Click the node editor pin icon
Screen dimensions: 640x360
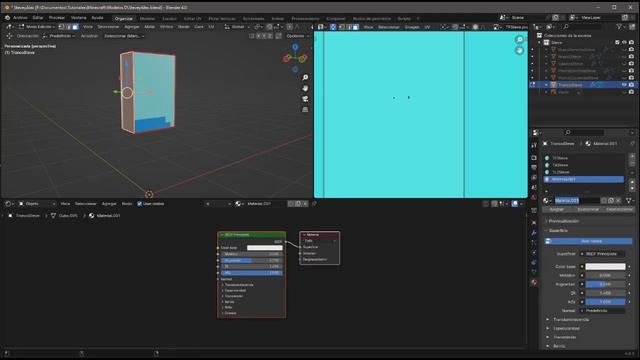[314, 204]
